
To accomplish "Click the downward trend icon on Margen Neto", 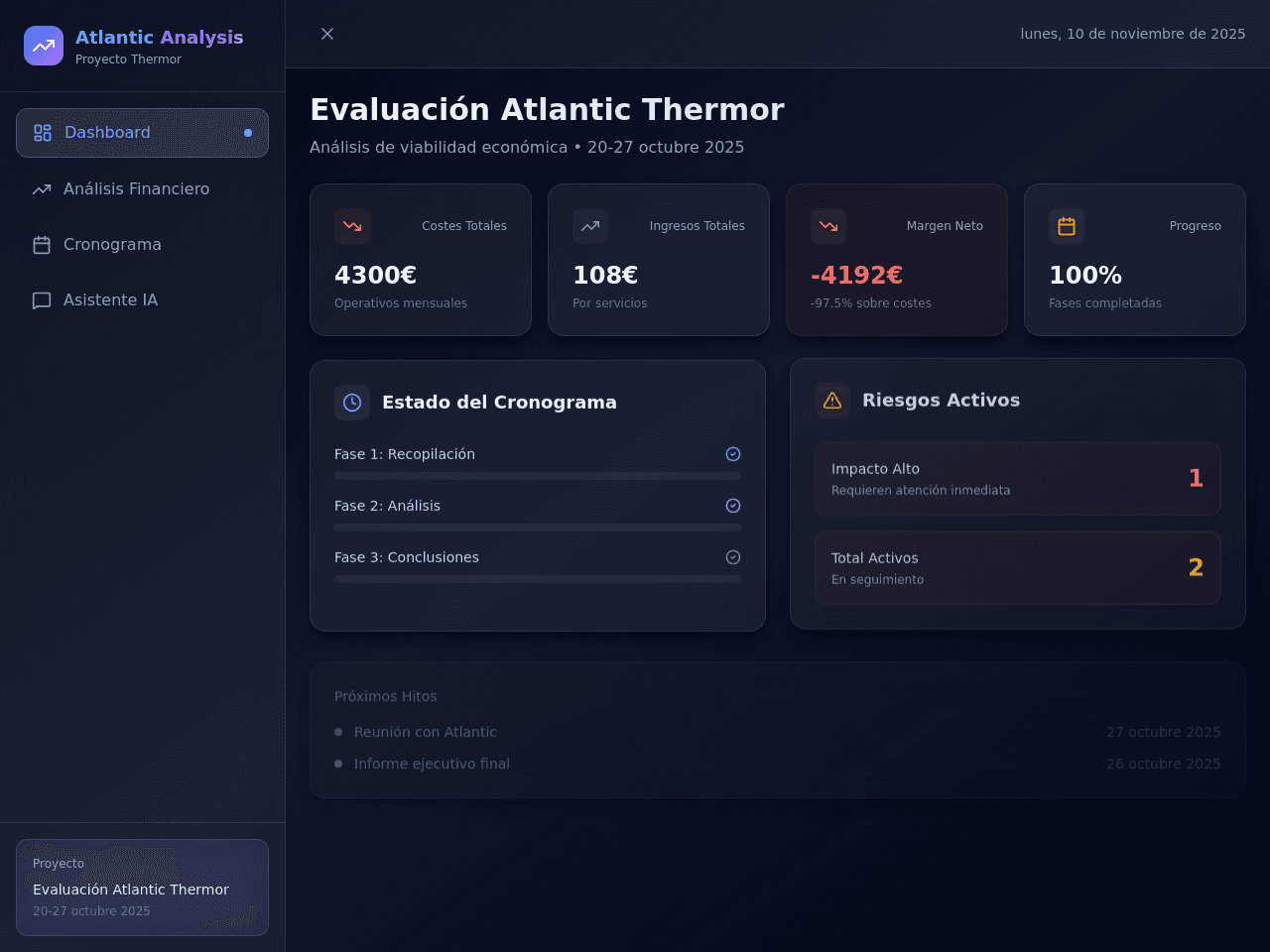I will pyautogui.click(x=828, y=226).
